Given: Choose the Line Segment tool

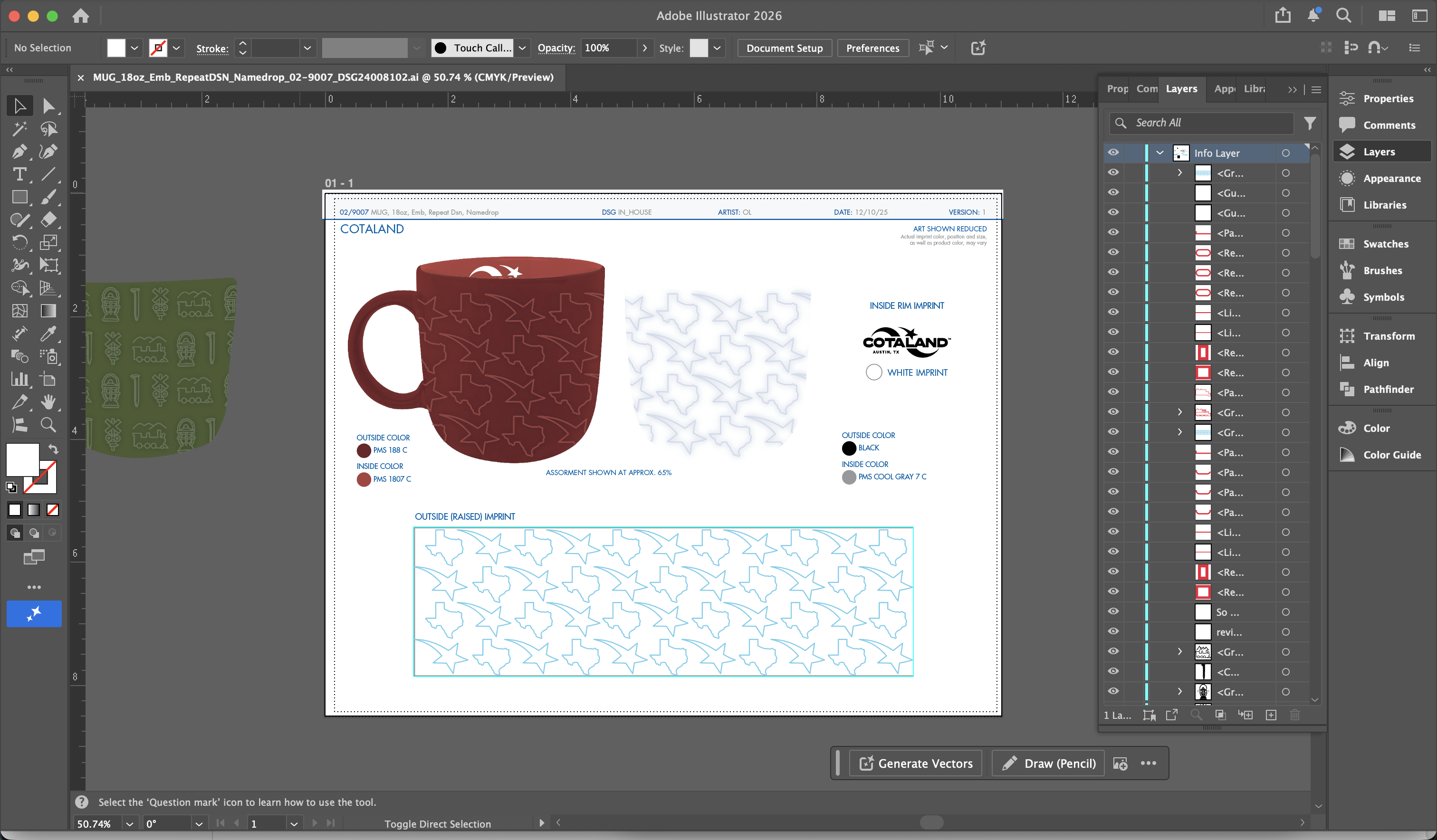Looking at the screenshot, I should click(48, 174).
